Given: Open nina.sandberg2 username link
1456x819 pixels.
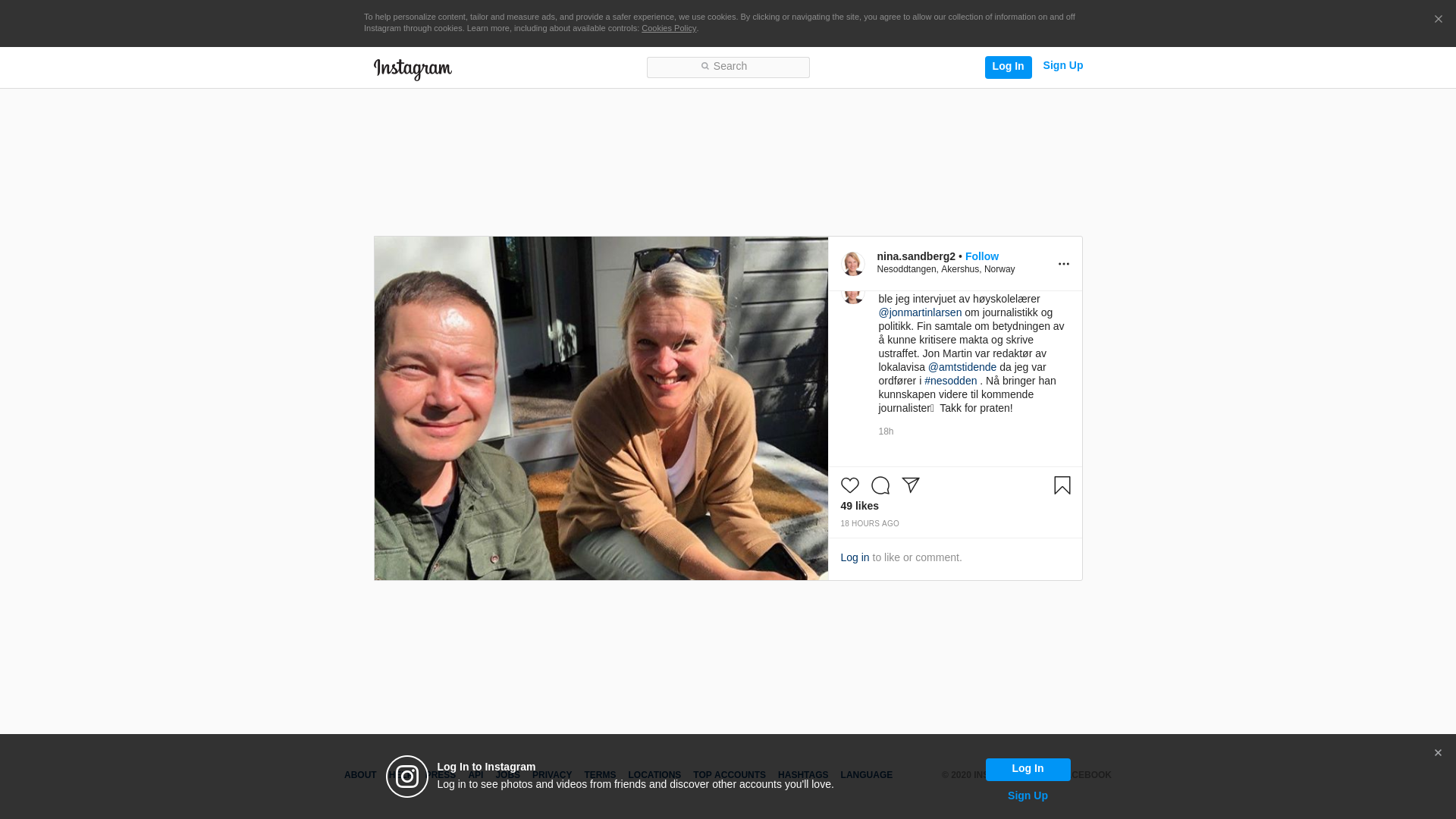Looking at the screenshot, I should (916, 256).
